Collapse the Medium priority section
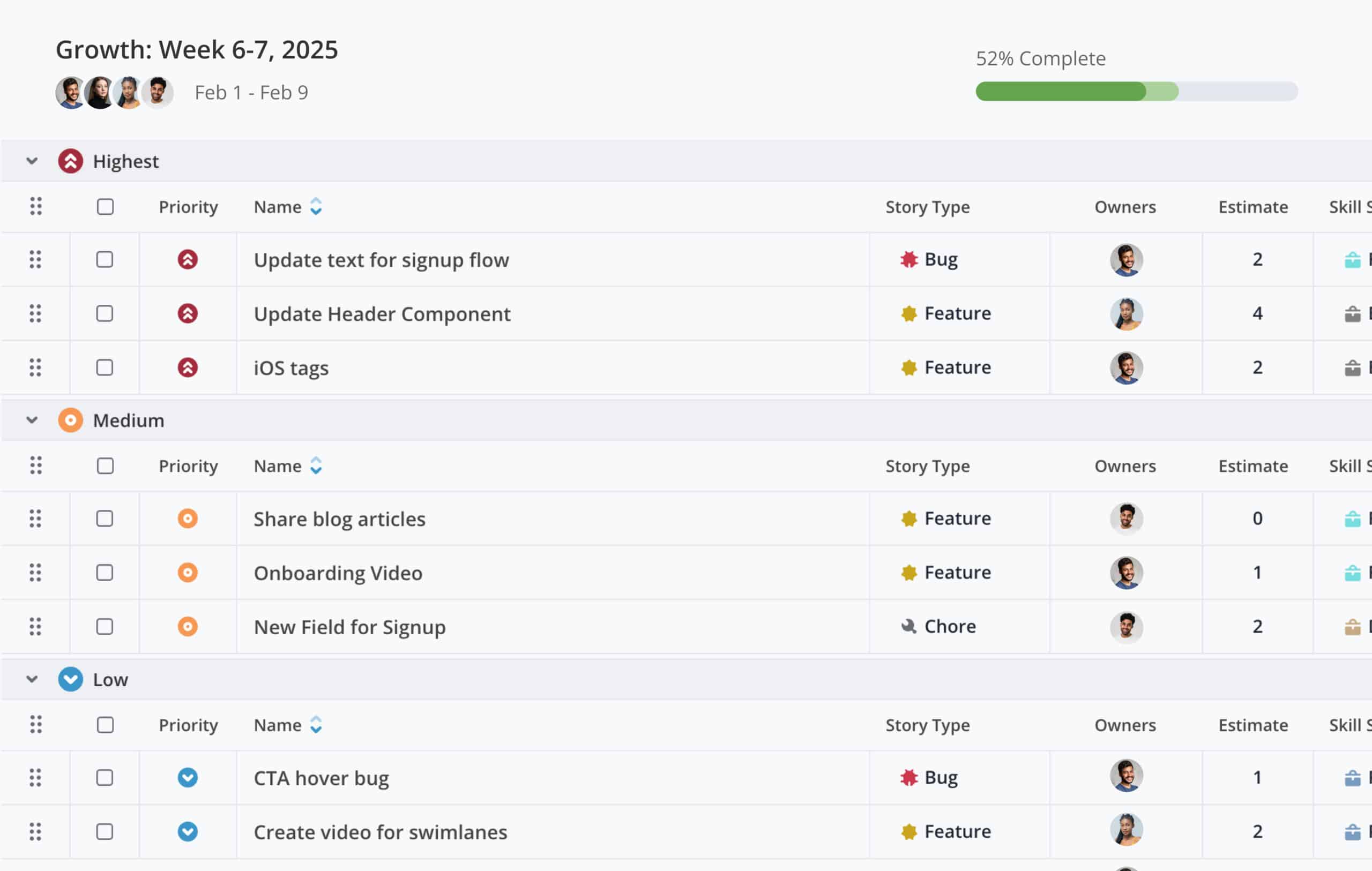Viewport: 1372px width, 871px height. coord(32,421)
